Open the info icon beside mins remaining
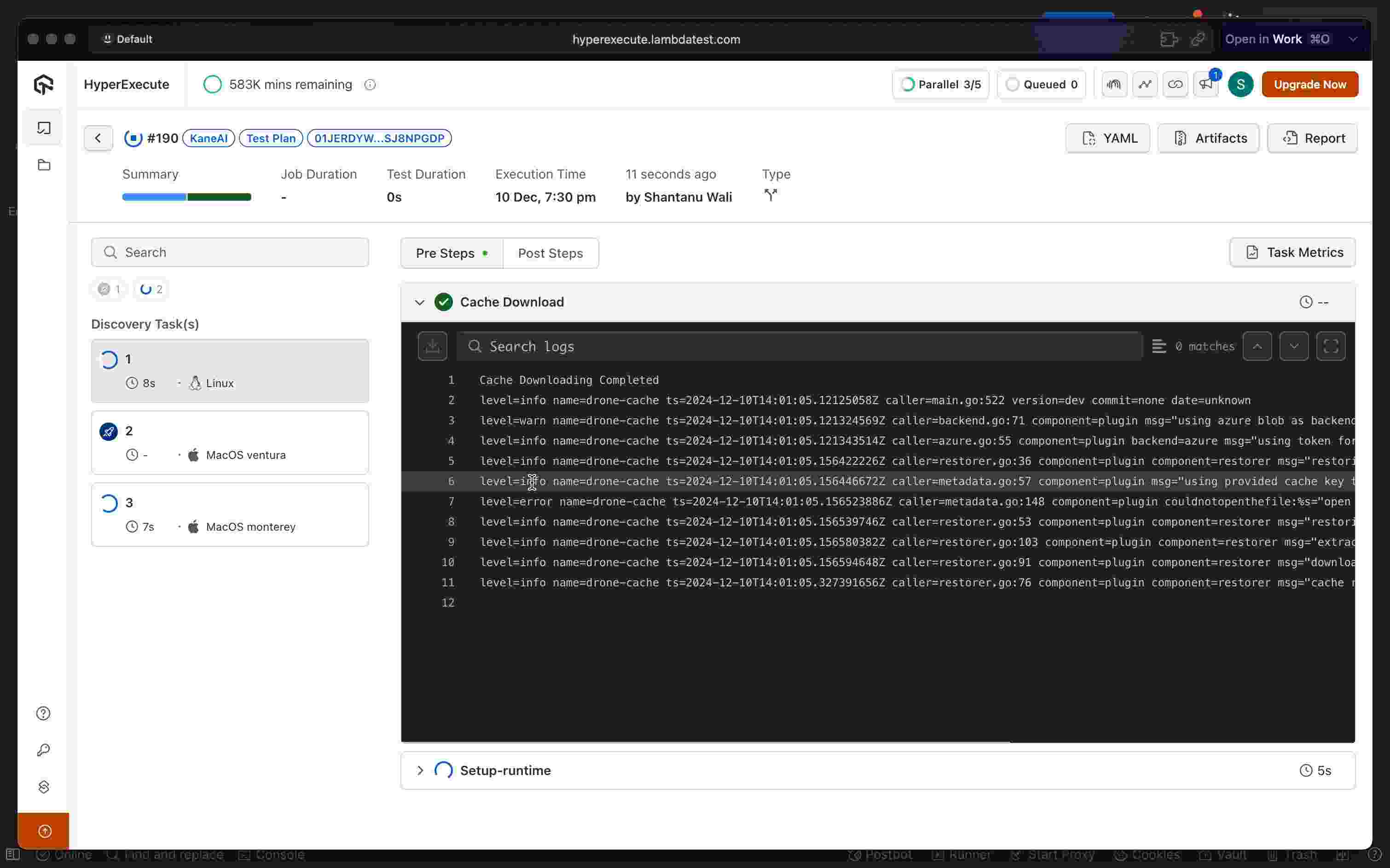Image resolution: width=1390 pixels, height=868 pixels. (x=371, y=85)
